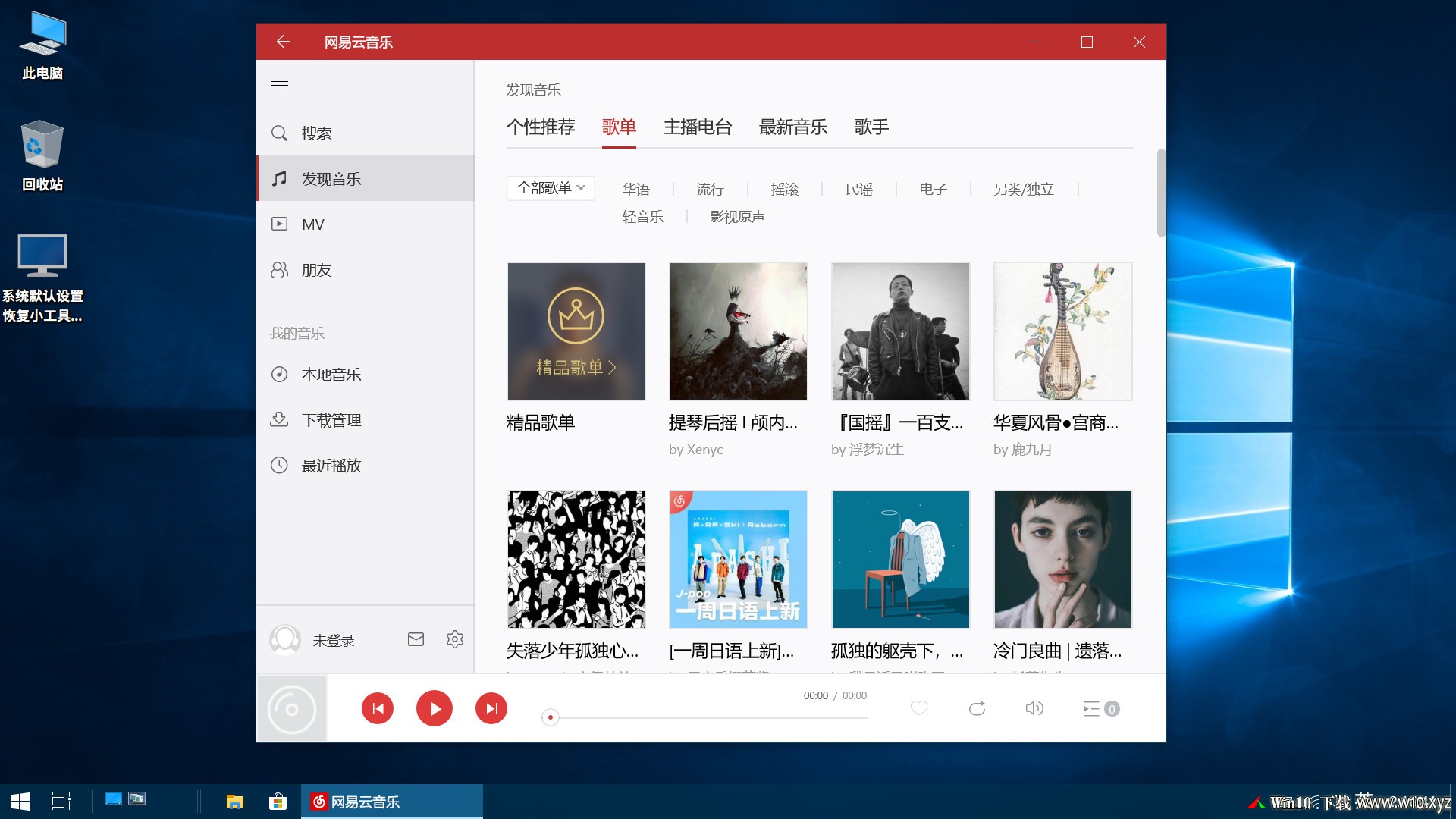Screen dimensions: 1456x819
Task: Open settings gear icon
Action: pos(455,639)
